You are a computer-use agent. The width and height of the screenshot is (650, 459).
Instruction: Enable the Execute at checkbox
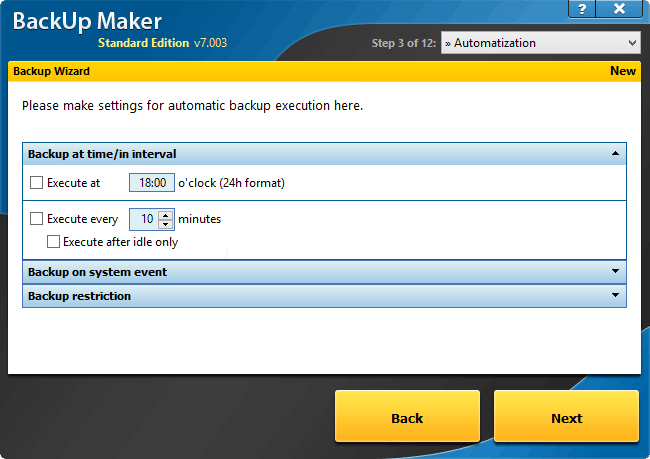point(36,182)
